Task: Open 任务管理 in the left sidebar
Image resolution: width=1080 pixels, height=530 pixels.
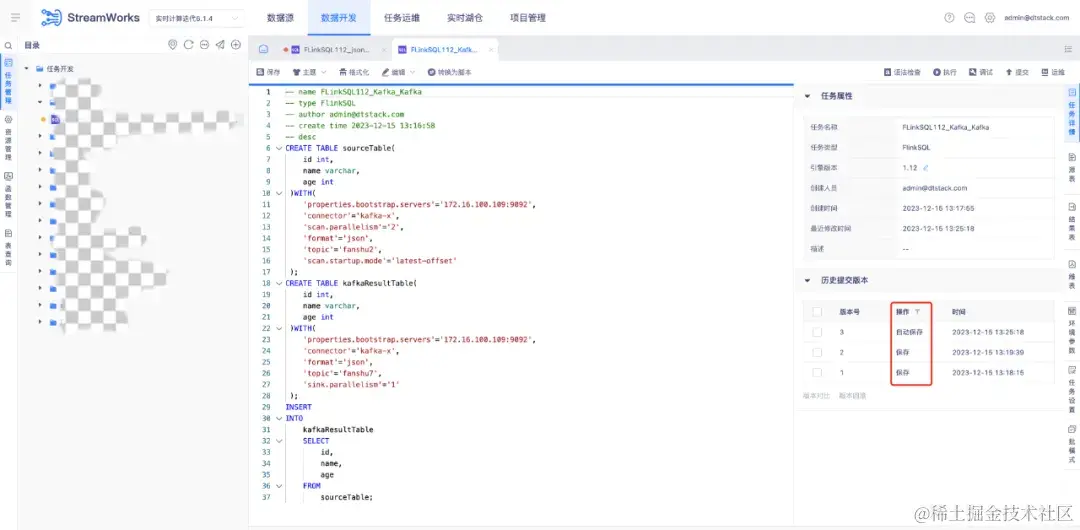Action: (x=8, y=82)
